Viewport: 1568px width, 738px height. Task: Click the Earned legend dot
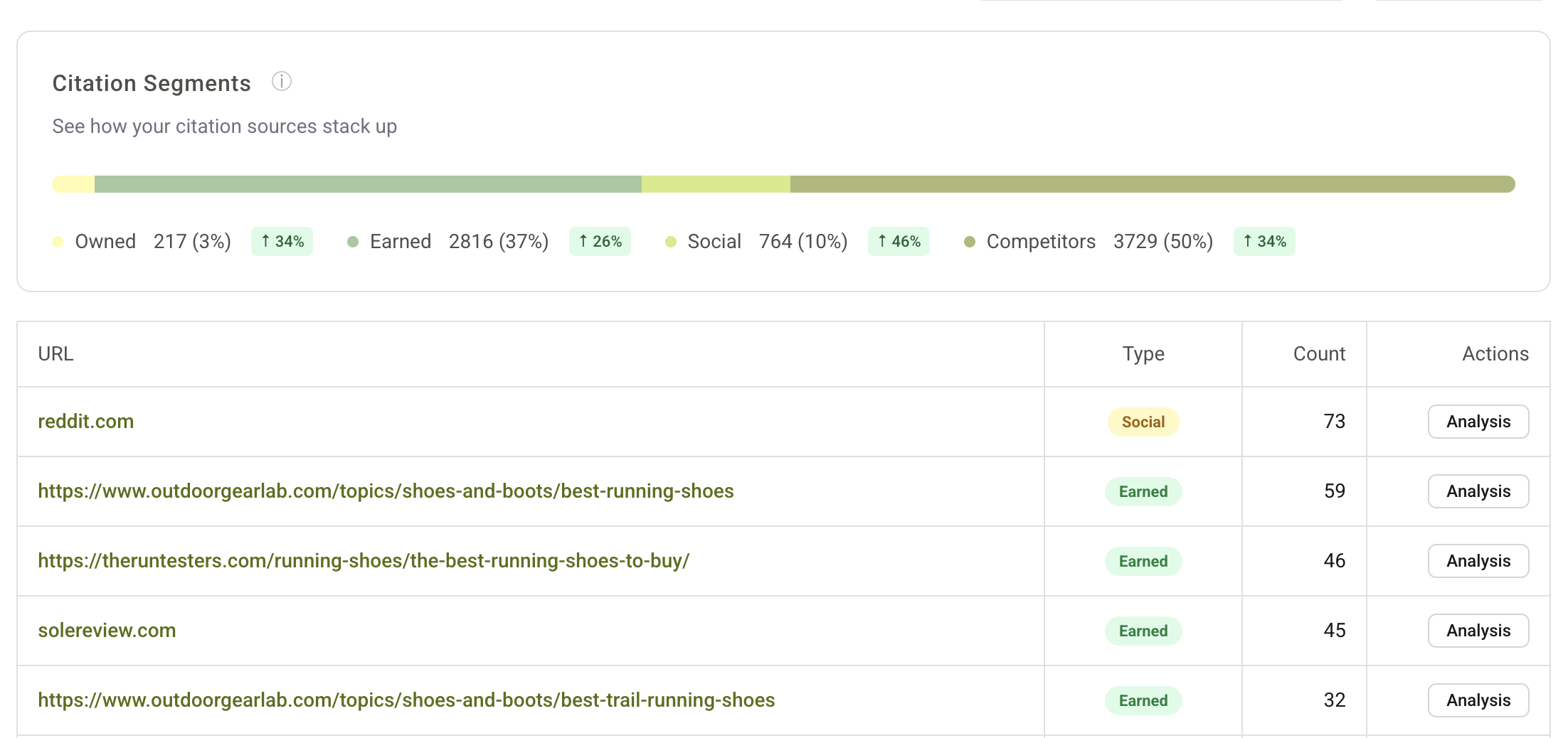[x=353, y=242]
